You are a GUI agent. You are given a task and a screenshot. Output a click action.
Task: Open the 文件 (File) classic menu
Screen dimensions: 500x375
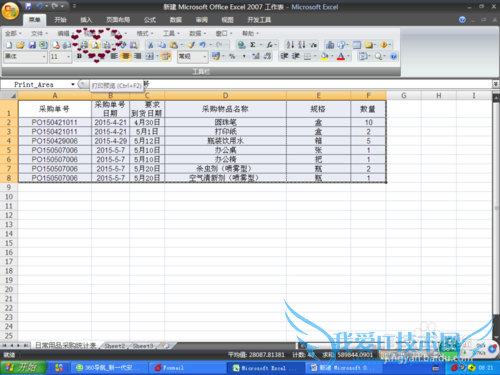click(x=39, y=33)
